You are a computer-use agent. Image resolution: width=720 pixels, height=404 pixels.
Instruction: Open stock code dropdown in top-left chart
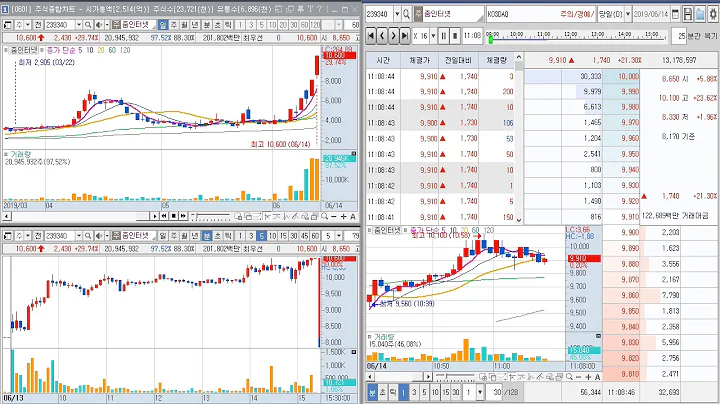coord(79,25)
